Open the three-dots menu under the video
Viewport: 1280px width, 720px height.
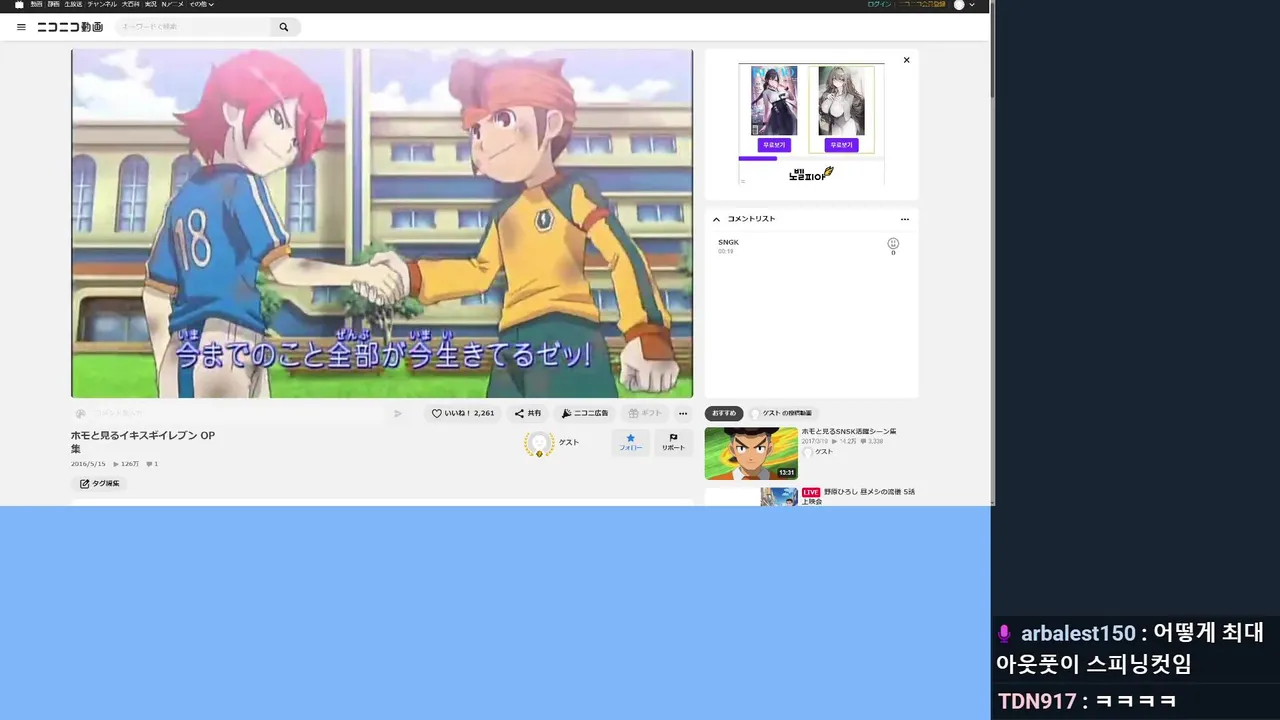[x=683, y=413]
